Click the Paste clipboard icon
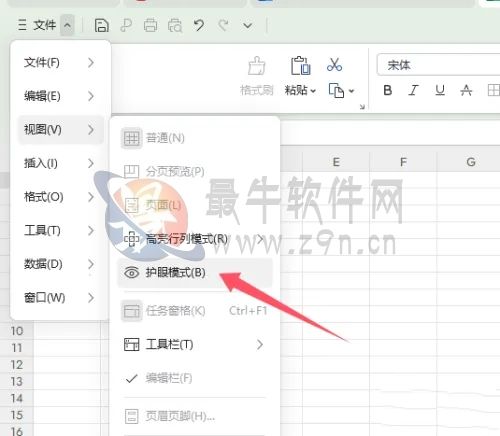 [x=300, y=65]
